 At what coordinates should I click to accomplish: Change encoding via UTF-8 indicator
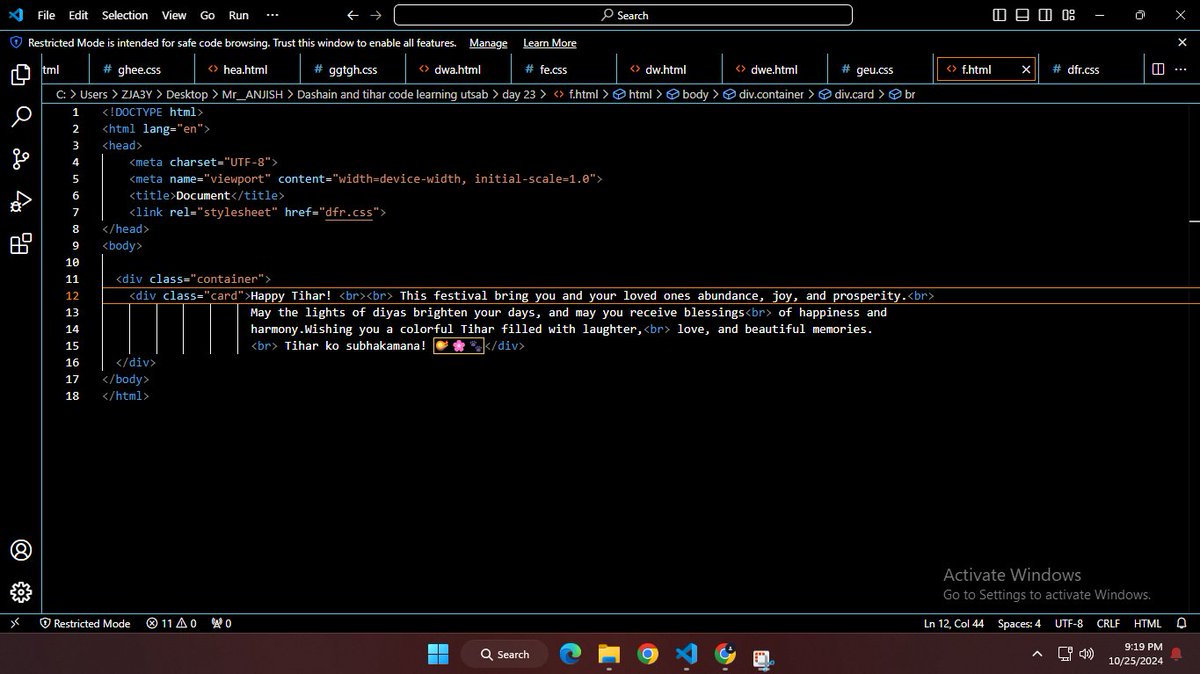point(1068,623)
